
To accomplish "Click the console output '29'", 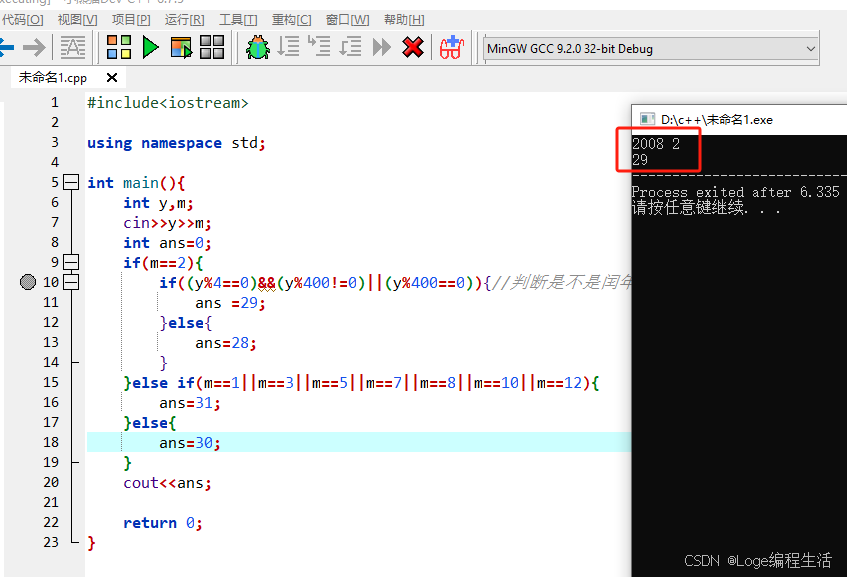I will click(x=640, y=160).
